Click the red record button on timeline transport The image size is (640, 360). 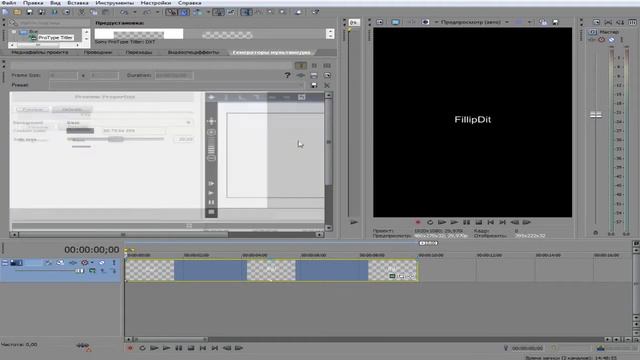pyautogui.click(x=130, y=348)
